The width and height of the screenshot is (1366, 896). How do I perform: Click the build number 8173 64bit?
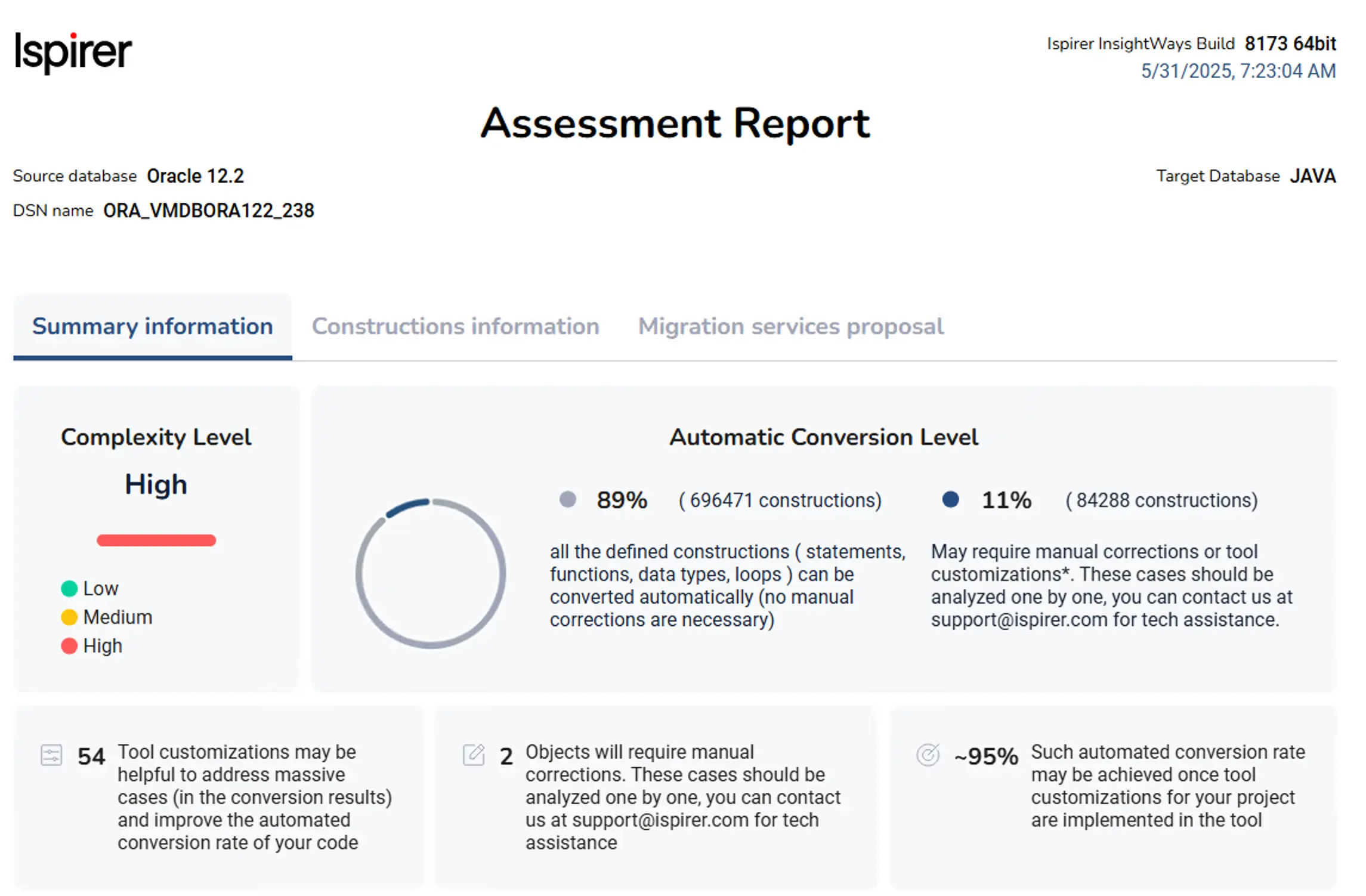tap(1291, 44)
